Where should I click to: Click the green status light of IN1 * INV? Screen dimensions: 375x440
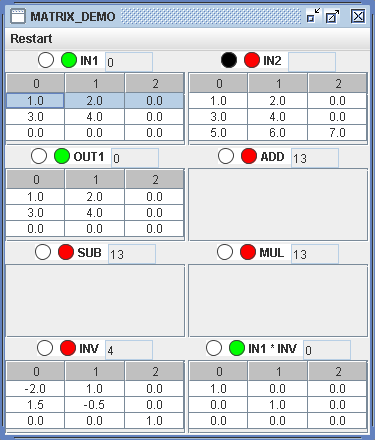237,348
